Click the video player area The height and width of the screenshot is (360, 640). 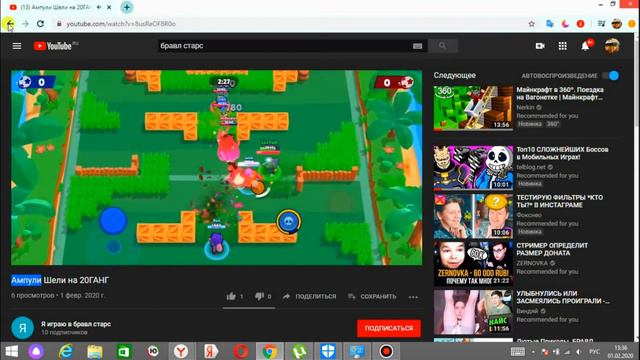[216, 168]
